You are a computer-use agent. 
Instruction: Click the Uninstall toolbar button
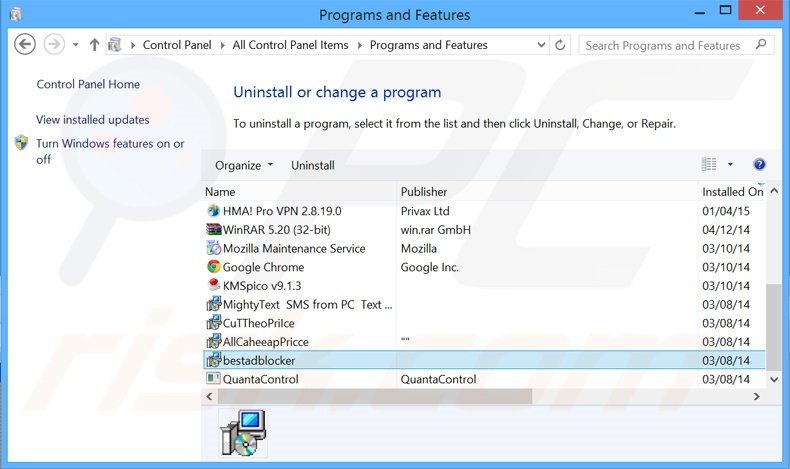(x=312, y=165)
